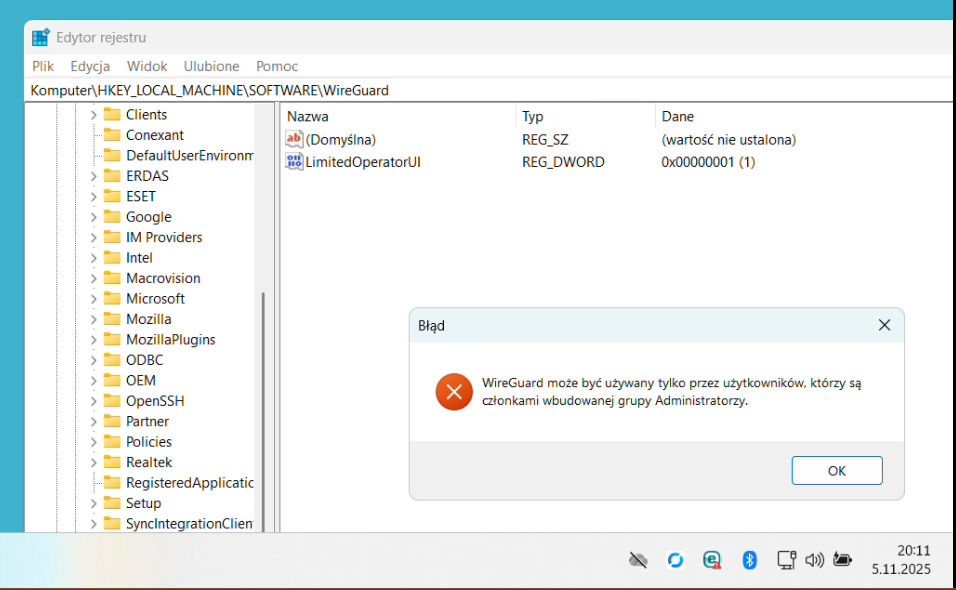Select the OEM folder icon
The image size is (956, 590).
[x=112, y=380]
